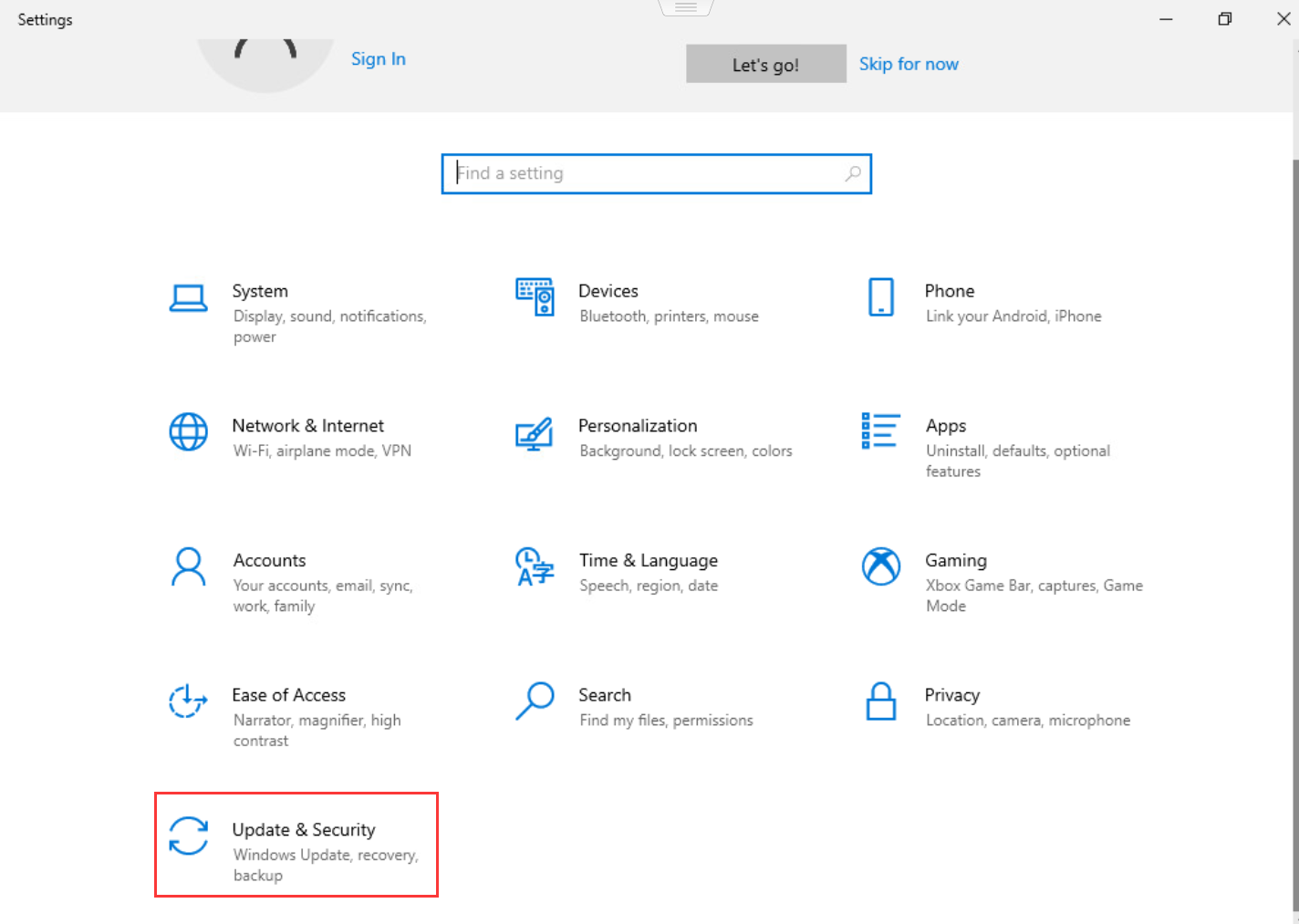The image size is (1299, 924).
Task: Open Network & Internet via the globe icon
Action: (x=188, y=433)
